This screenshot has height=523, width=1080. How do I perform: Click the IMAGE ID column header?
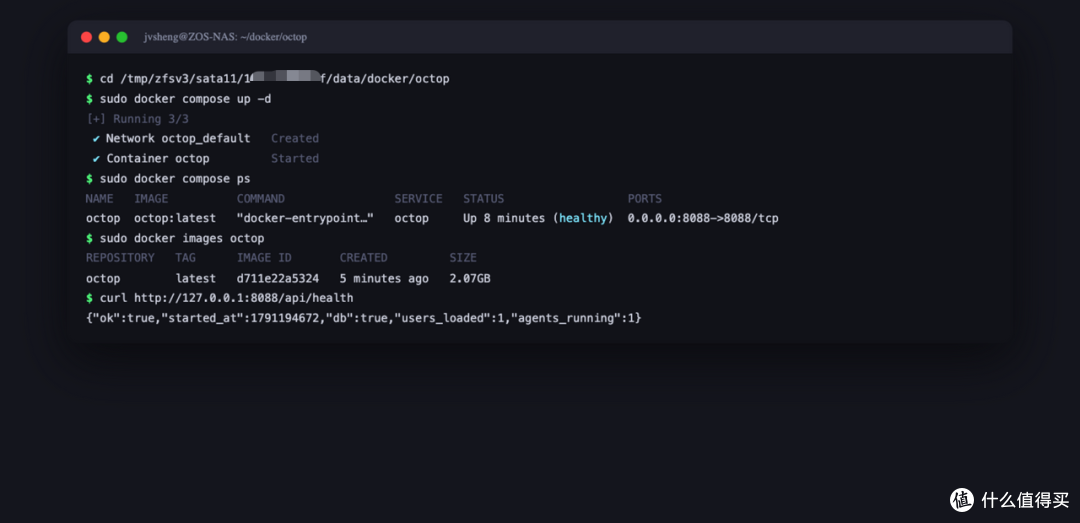(264, 258)
